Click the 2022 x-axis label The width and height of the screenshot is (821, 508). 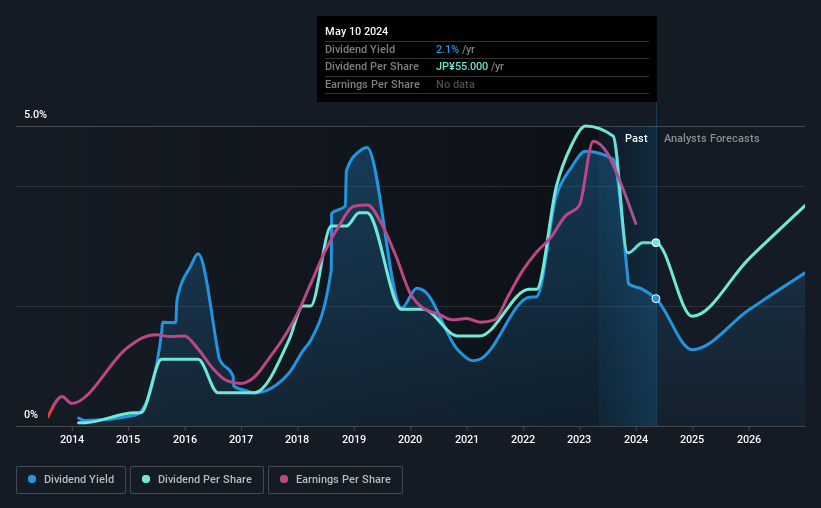coord(523,439)
